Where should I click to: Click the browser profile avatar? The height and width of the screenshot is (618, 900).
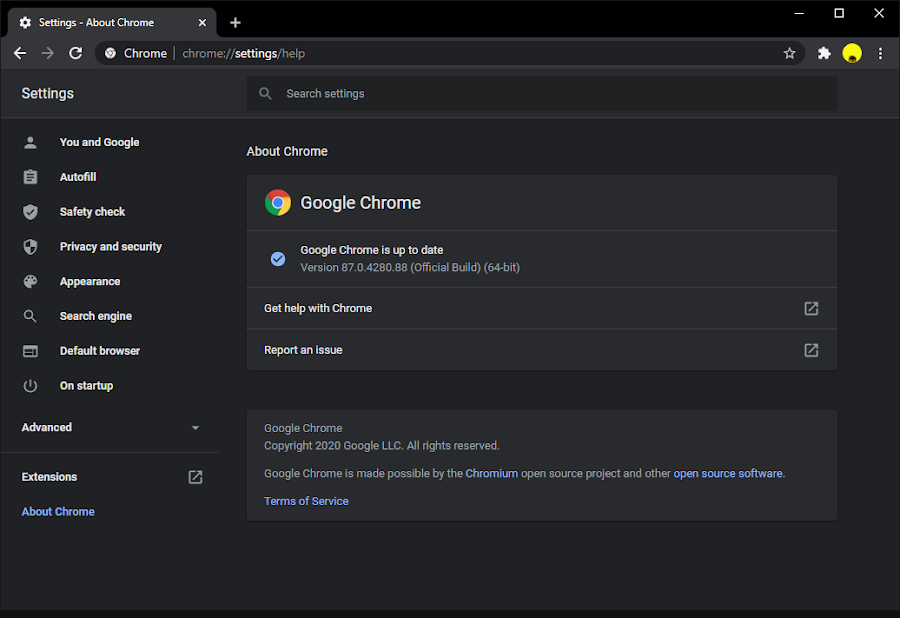[852, 53]
